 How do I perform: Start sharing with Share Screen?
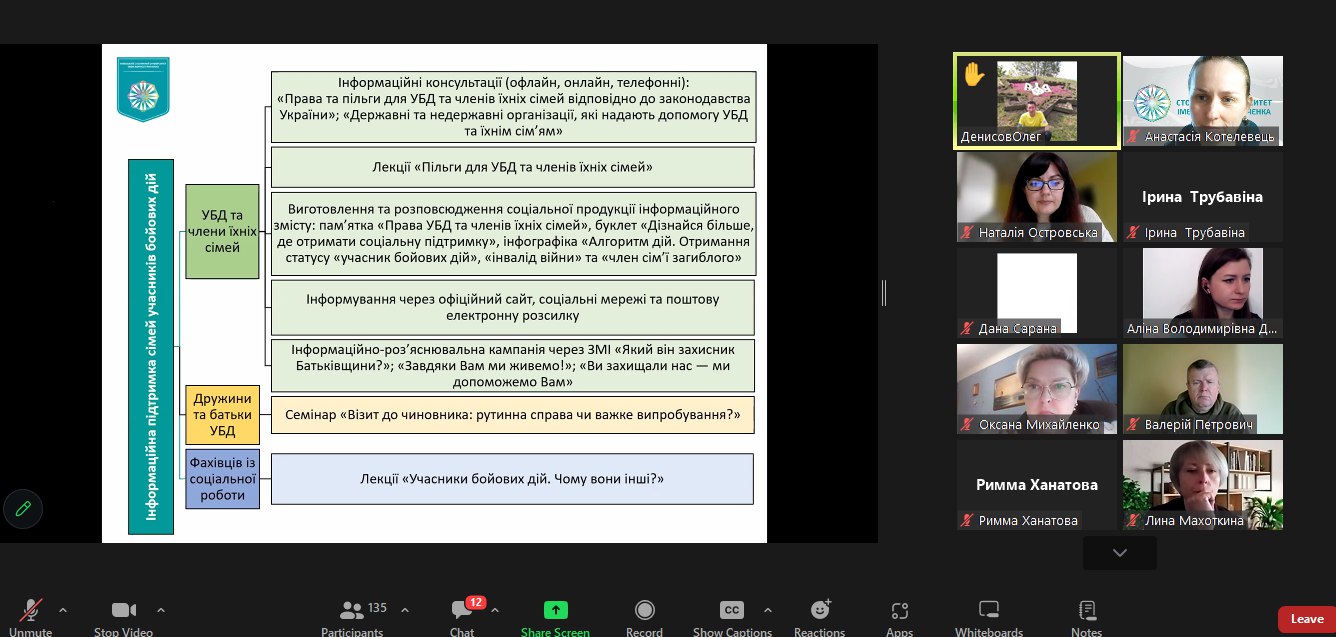(555, 611)
